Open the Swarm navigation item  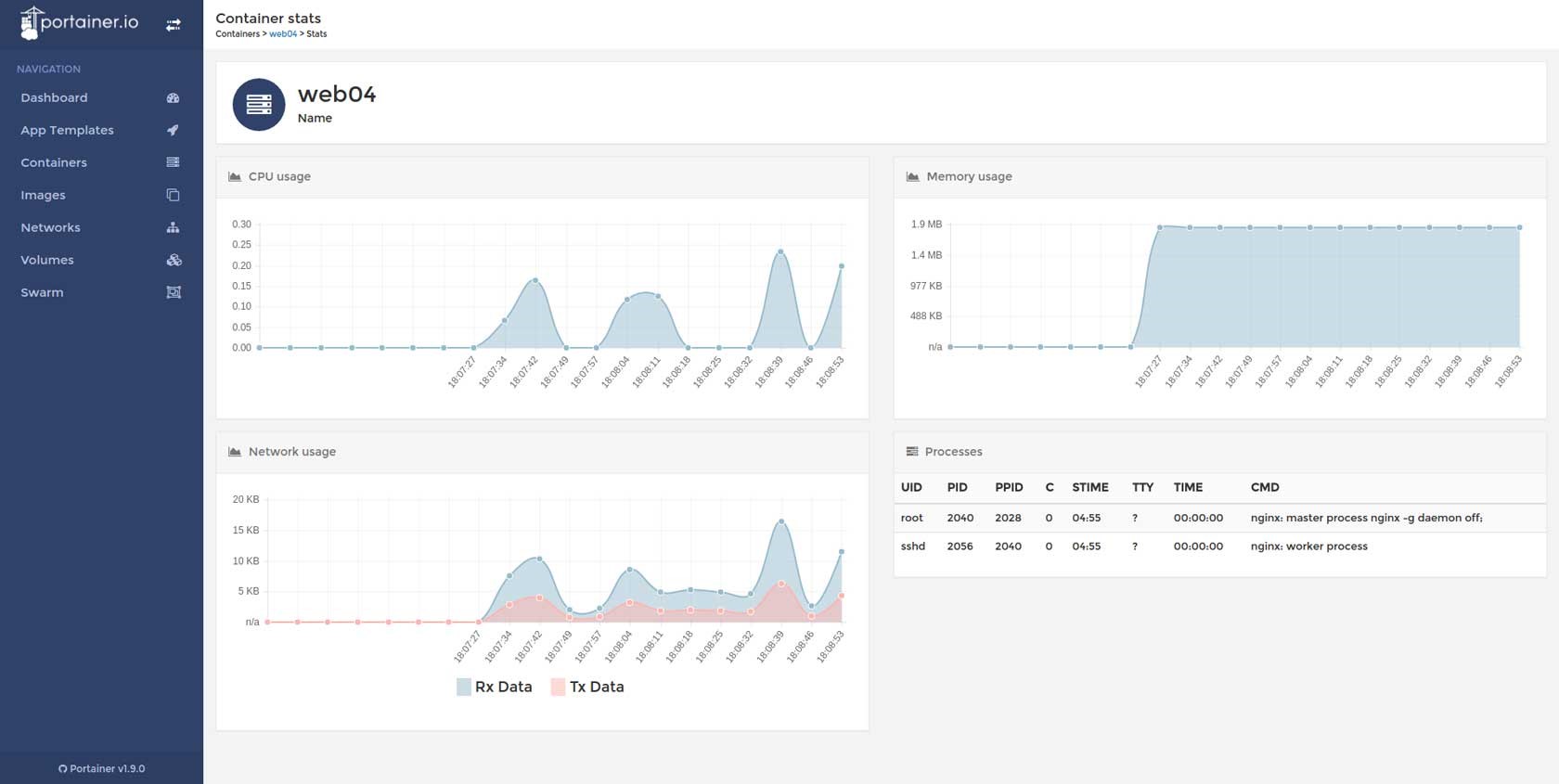point(43,292)
